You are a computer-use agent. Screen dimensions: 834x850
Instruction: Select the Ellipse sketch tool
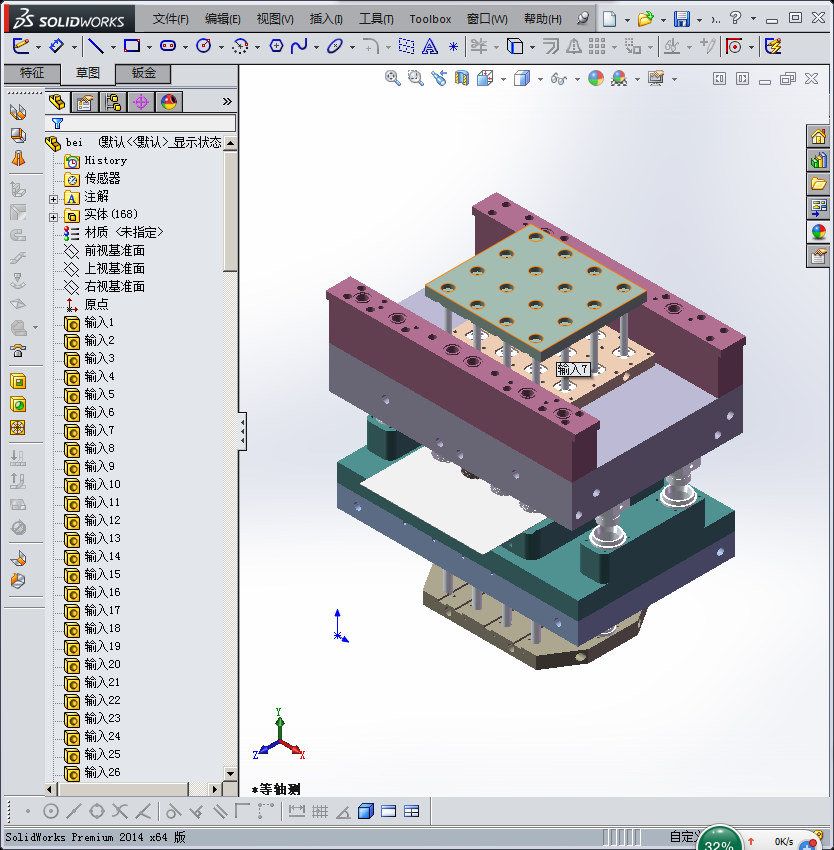tap(335, 46)
